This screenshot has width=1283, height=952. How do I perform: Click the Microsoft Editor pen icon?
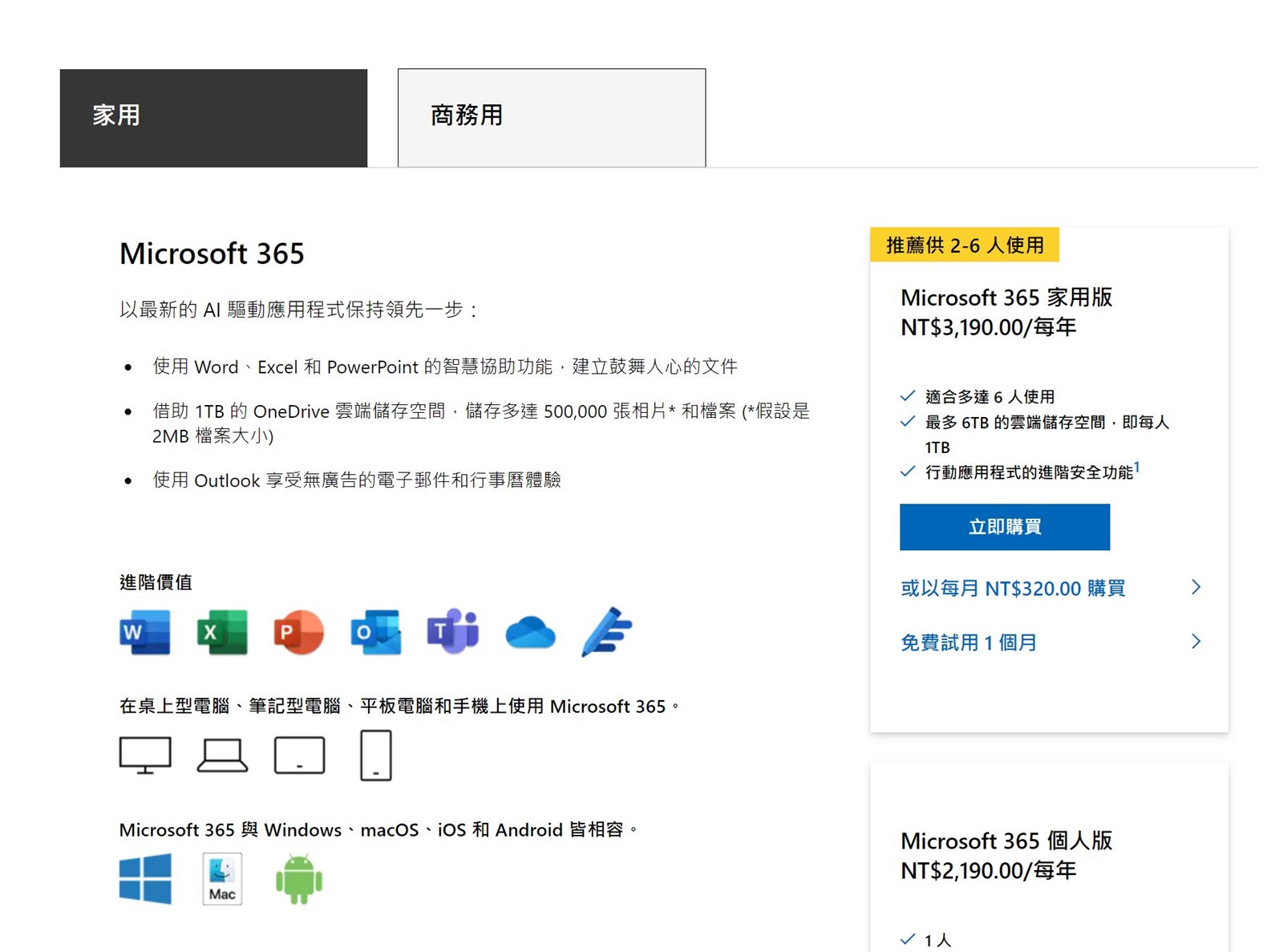coord(607,633)
